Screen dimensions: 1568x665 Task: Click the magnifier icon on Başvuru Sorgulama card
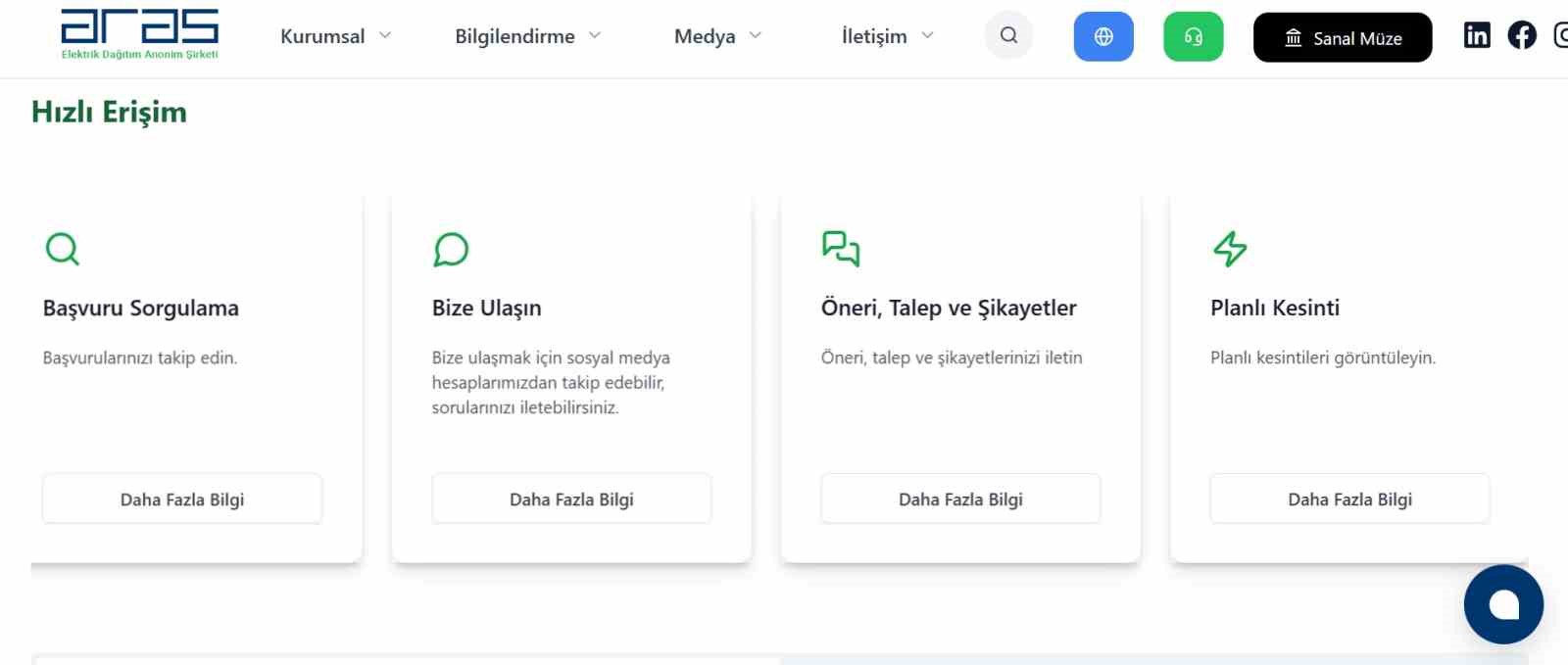click(62, 249)
